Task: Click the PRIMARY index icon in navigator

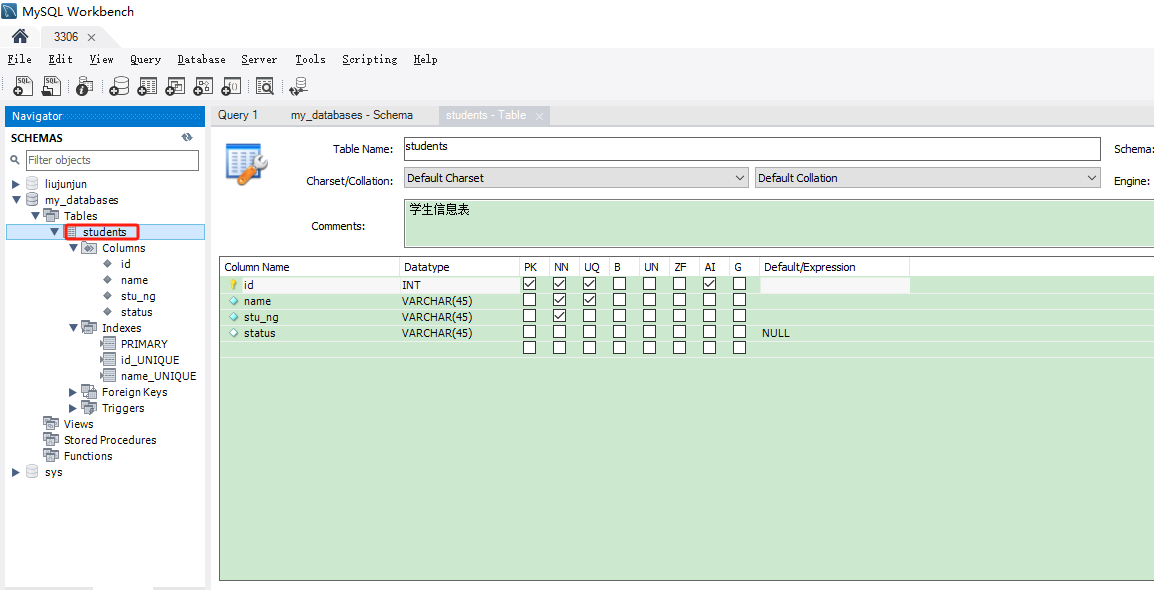Action: (108, 344)
